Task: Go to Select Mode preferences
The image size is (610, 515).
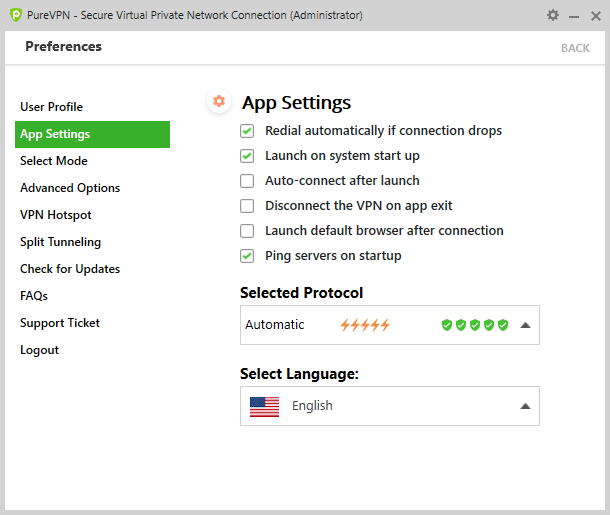Action: click(x=54, y=161)
